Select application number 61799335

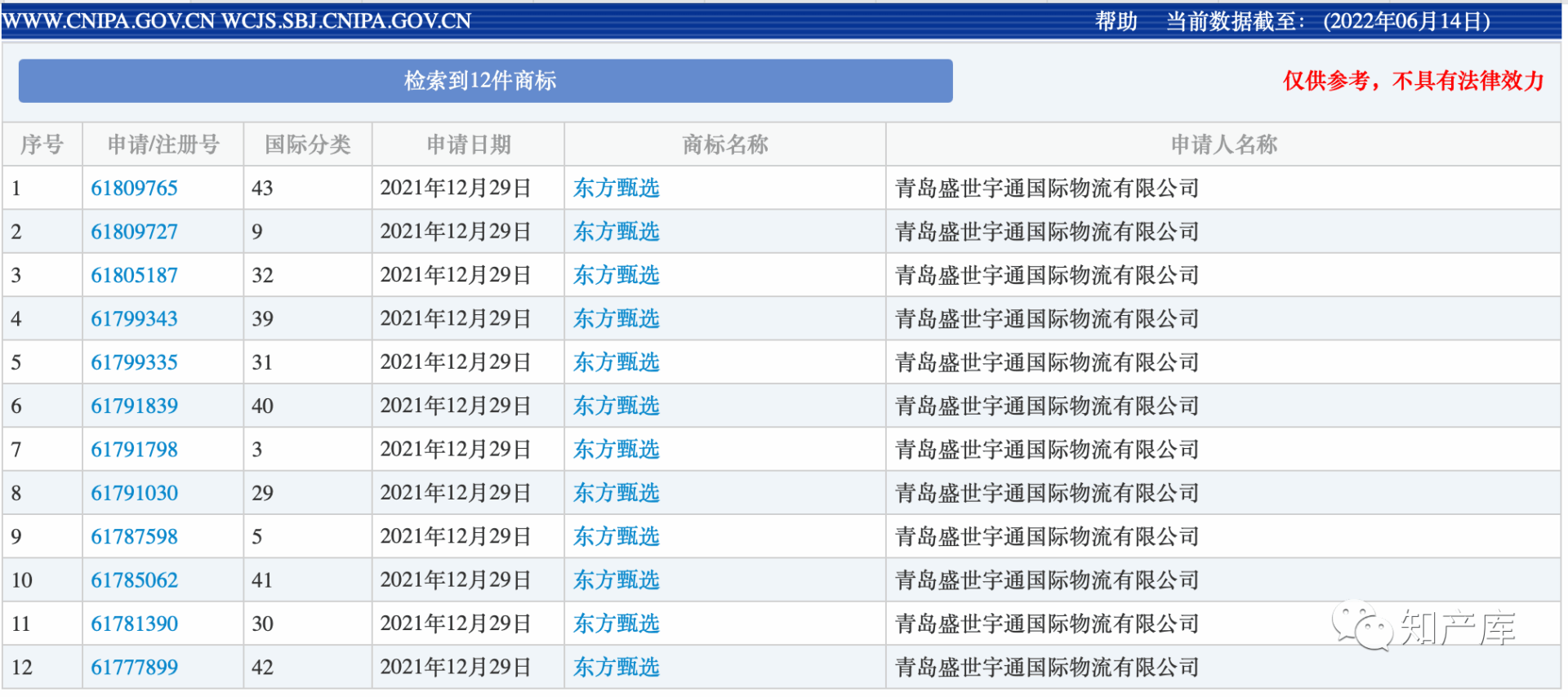(x=134, y=362)
